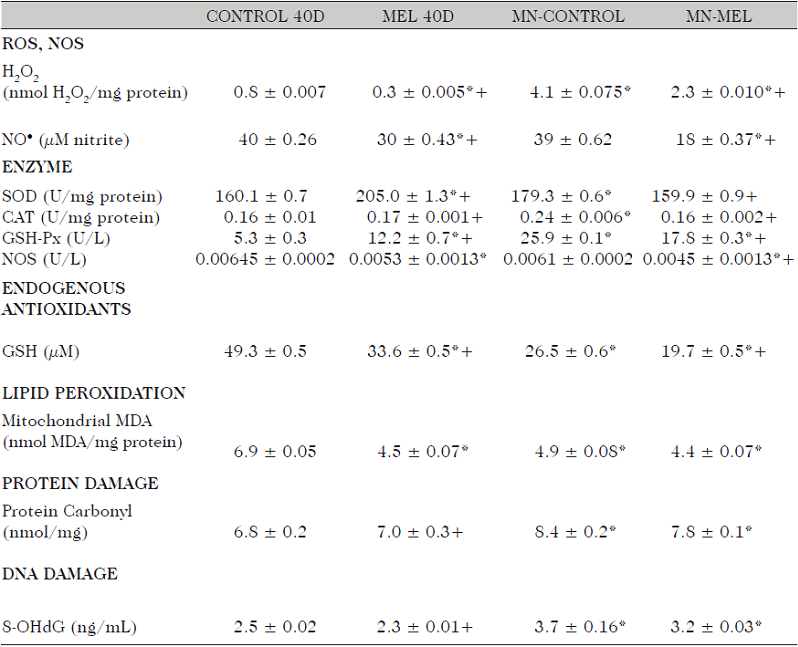
Task: Select the MN-CONTROL column header
Action: [x=566, y=17]
